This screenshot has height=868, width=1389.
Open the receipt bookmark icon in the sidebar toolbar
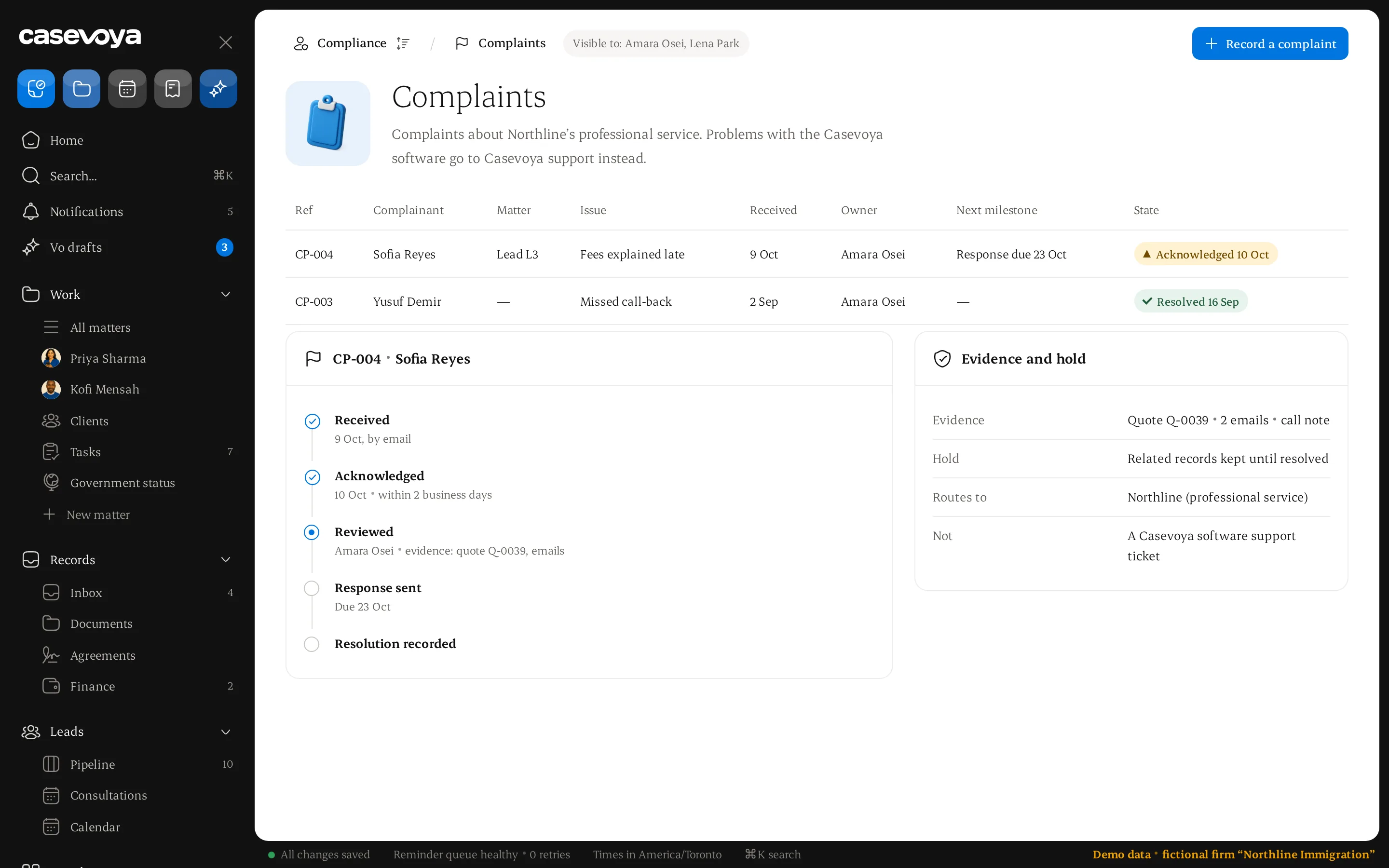(173, 88)
